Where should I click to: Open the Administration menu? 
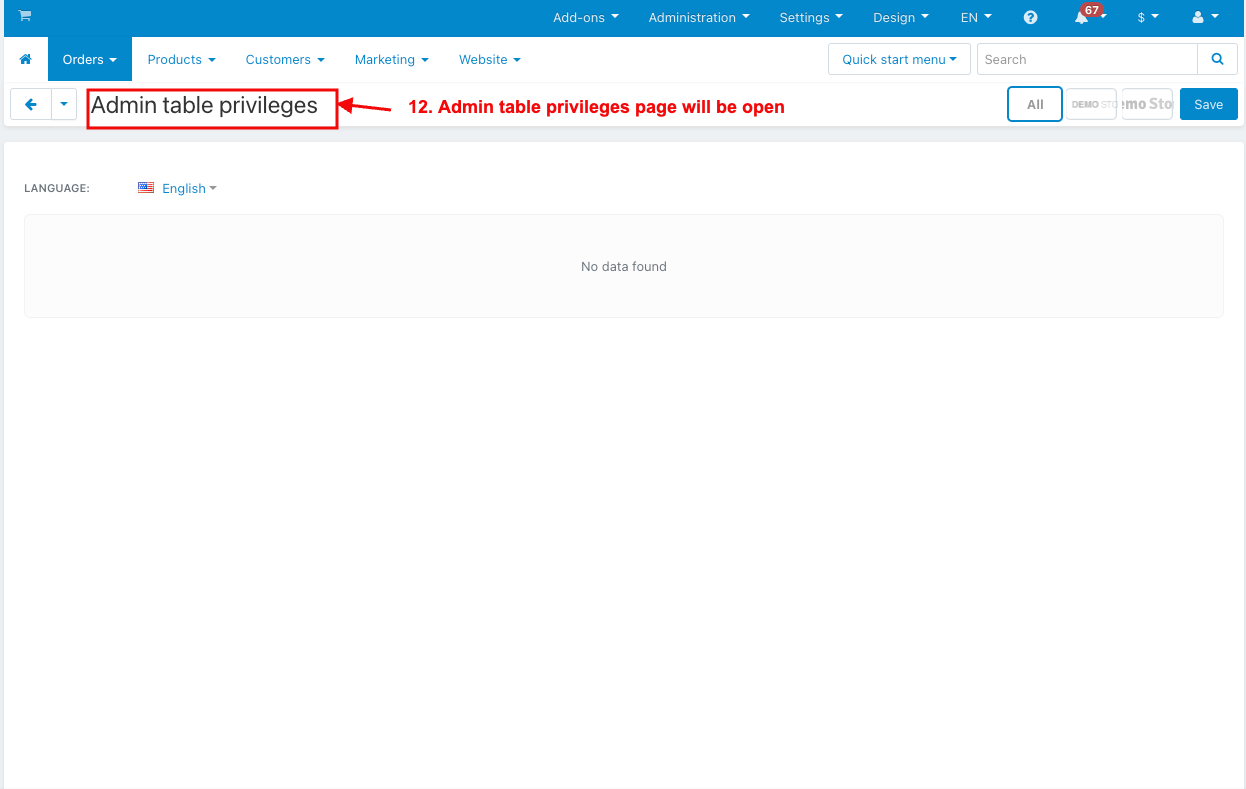[699, 18]
